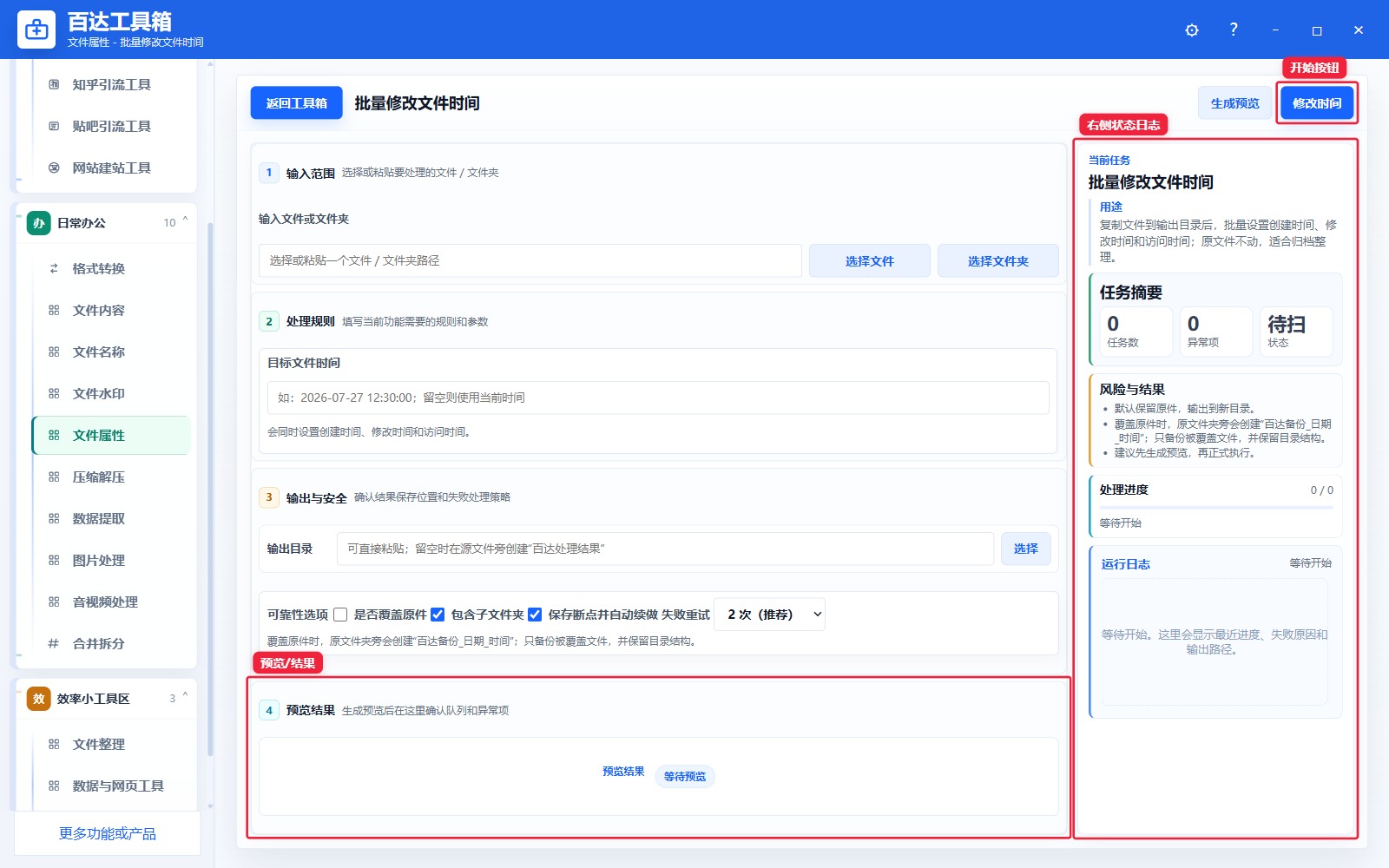Click the blue 预览结果 label in the preview box

[x=623, y=771]
